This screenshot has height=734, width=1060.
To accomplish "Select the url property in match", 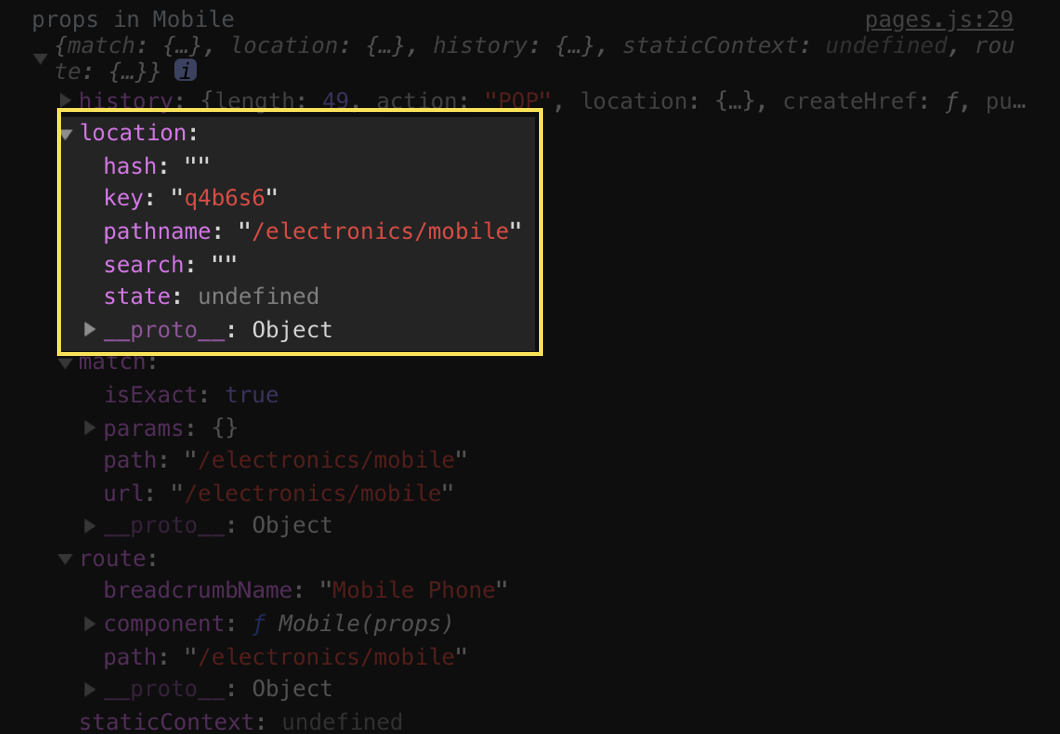I will coord(123,493).
